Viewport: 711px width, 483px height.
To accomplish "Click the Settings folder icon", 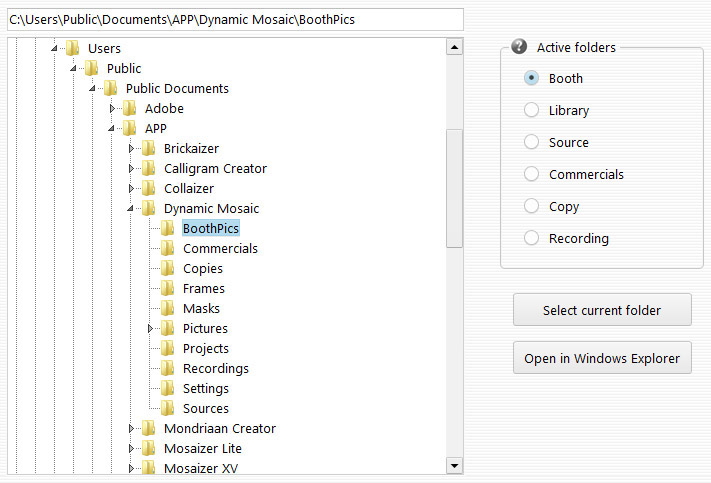I will click(168, 388).
